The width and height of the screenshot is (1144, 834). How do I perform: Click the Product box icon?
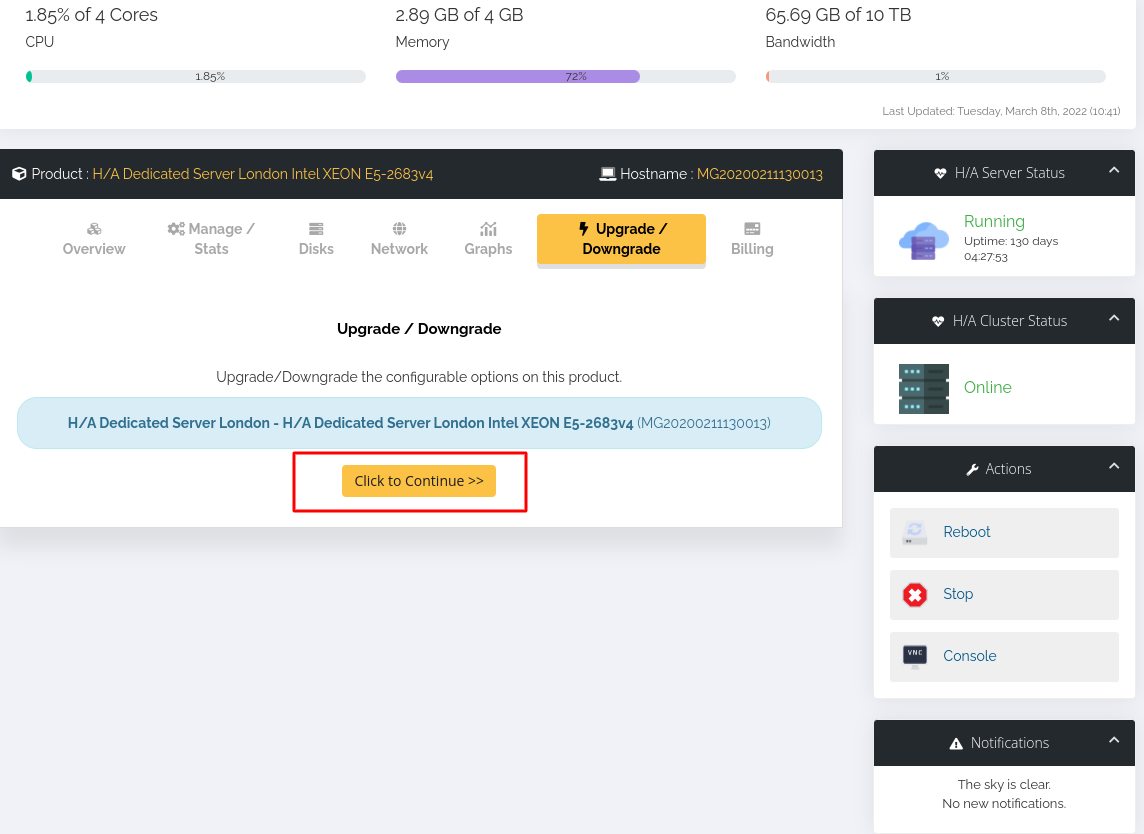click(x=20, y=174)
